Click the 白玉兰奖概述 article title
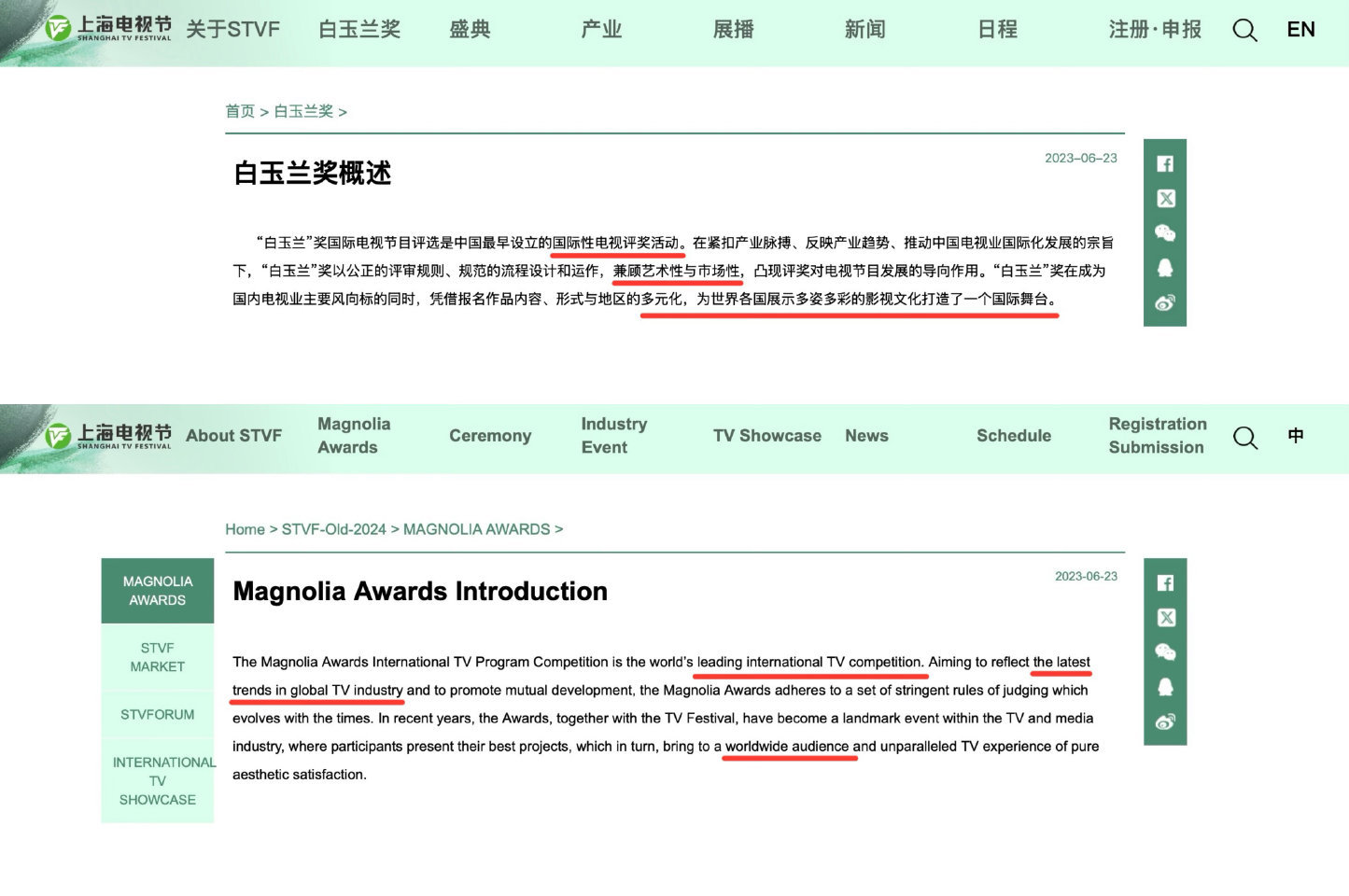This screenshot has width=1349, height=896. (x=313, y=174)
